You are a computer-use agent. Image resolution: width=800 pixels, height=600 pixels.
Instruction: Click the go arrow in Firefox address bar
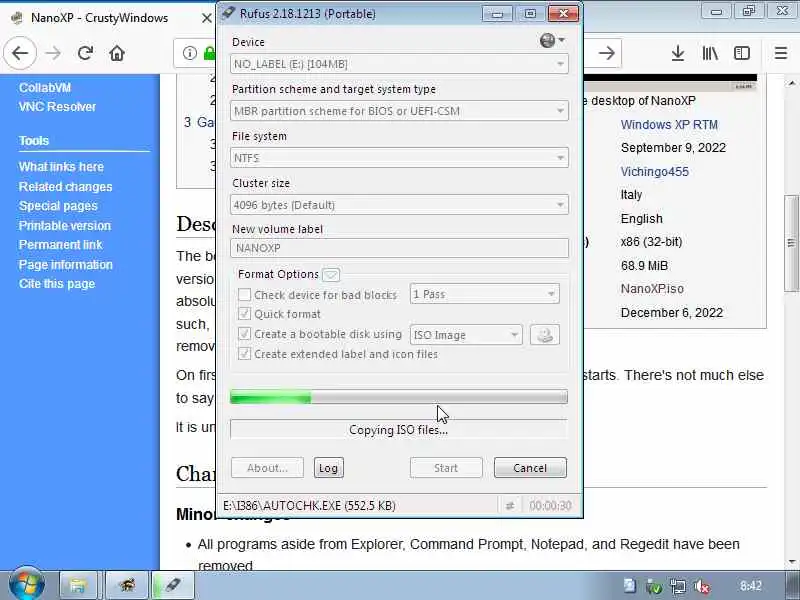[x=606, y=53]
